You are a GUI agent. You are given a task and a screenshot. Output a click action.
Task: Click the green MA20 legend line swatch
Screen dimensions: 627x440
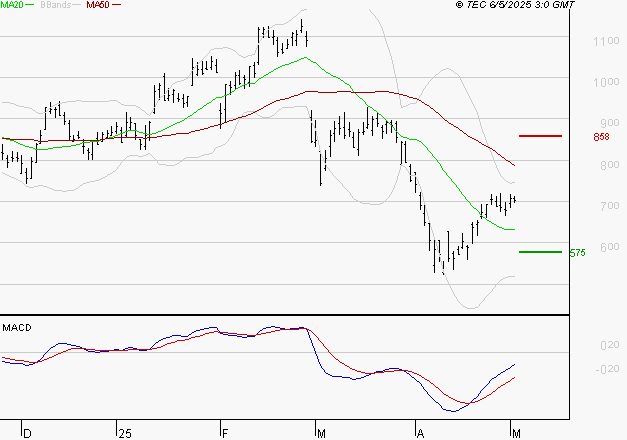tap(30, 5)
